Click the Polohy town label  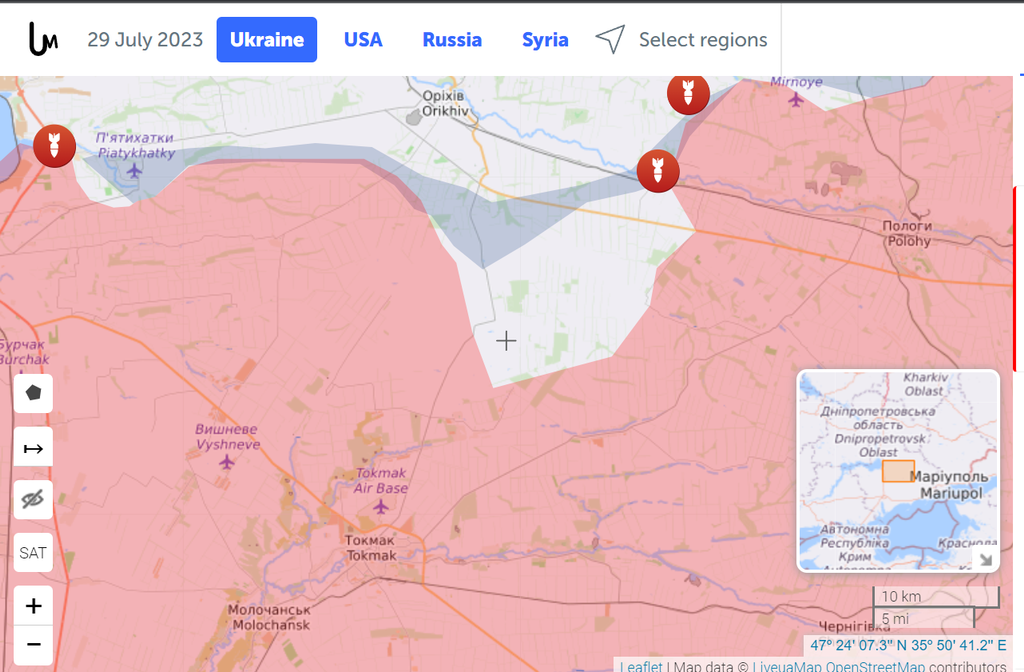907,233
